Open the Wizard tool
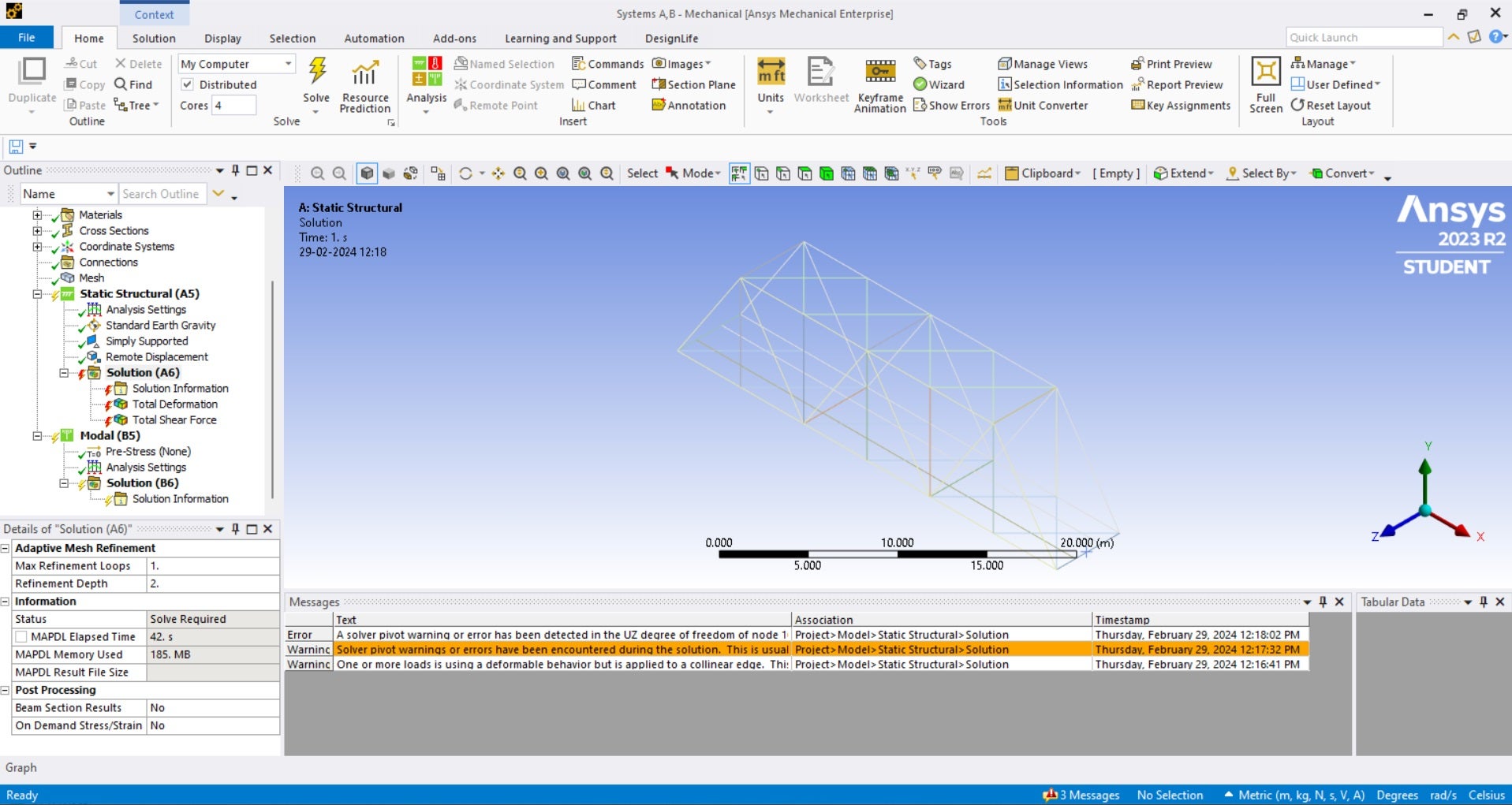 tap(939, 84)
